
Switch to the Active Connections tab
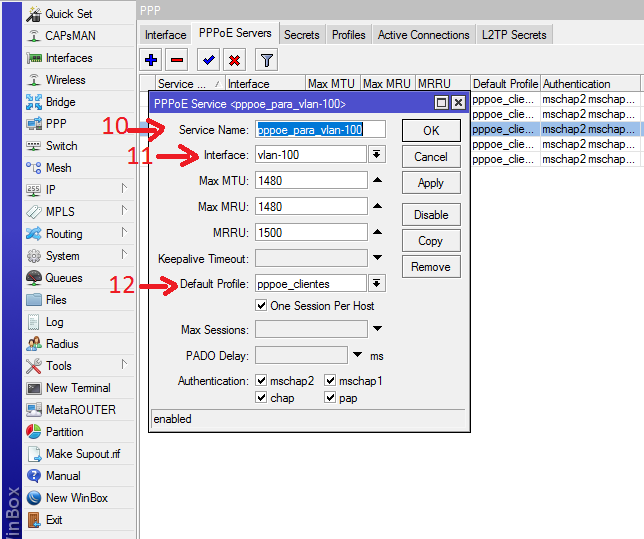[423, 35]
